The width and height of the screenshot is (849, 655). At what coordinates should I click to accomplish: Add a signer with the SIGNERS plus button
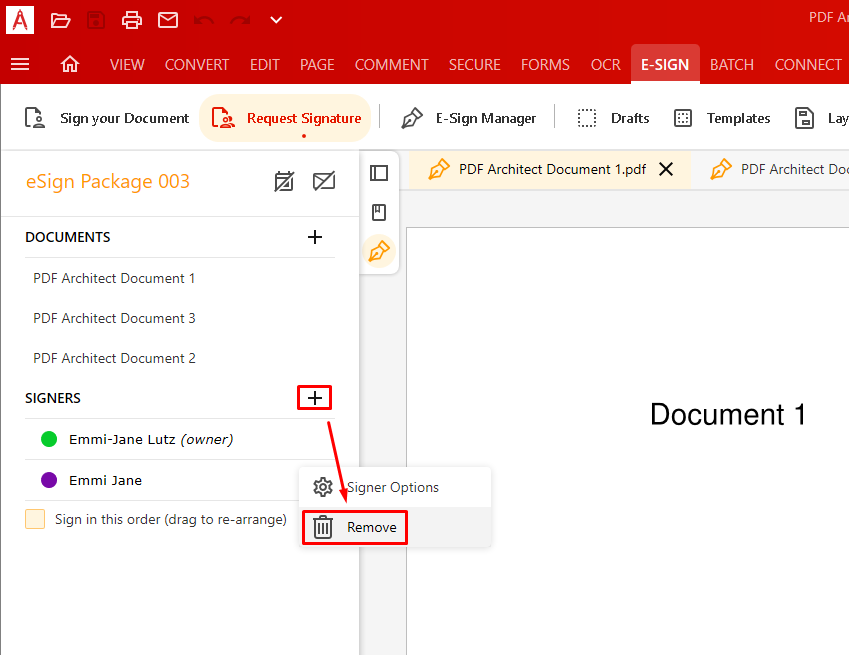click(315, 398)
